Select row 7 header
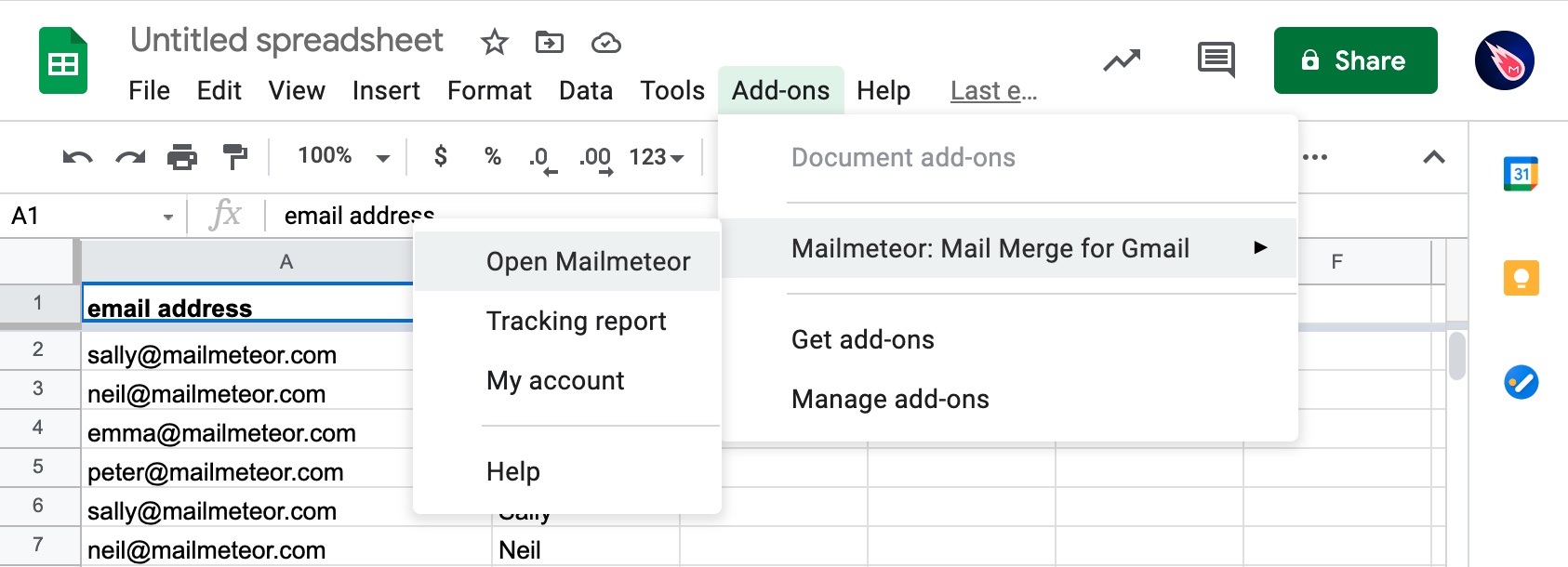 pyautogui.click(x=38, y=545)
